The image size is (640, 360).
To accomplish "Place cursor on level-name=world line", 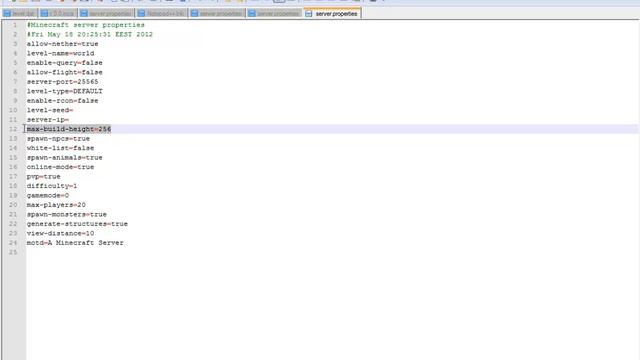I will point(60,53).
